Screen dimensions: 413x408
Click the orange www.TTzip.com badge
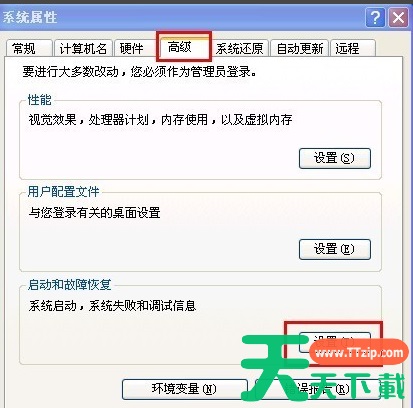click(x=359, y=353)
